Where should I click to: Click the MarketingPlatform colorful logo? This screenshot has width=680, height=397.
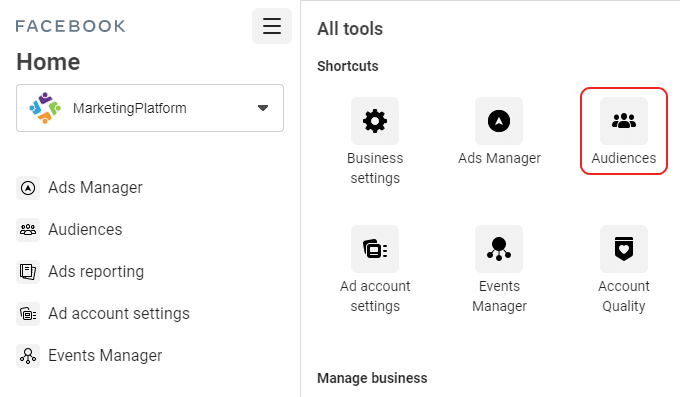coord(45,108)
